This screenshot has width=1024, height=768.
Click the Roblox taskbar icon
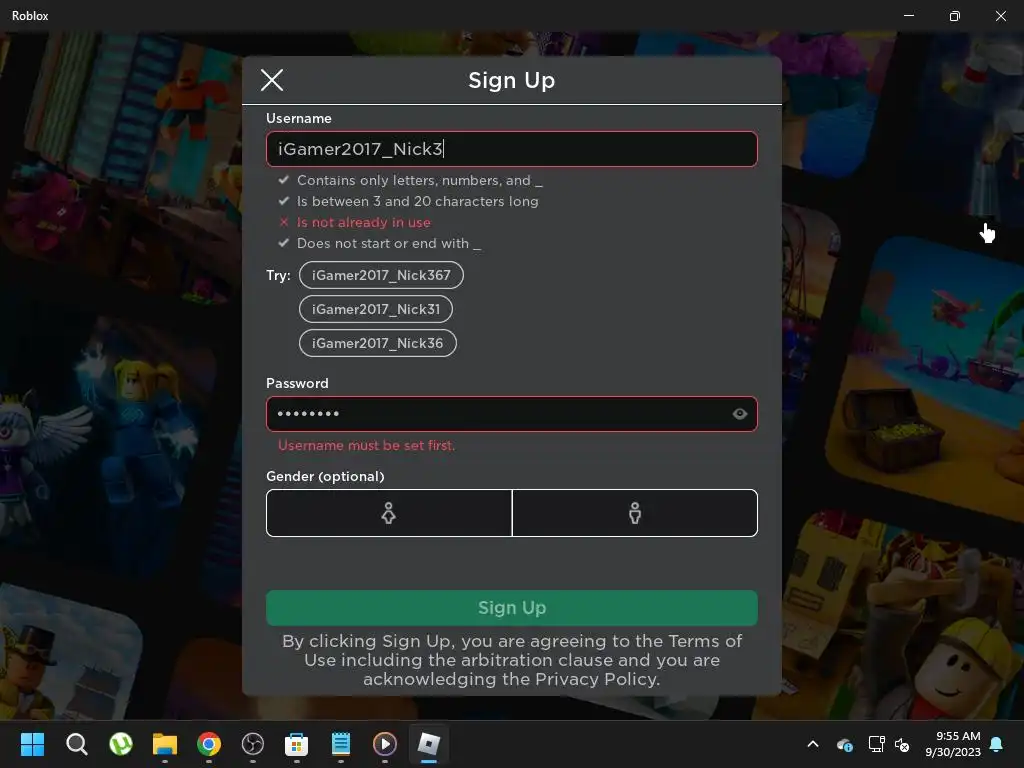pos(428,744)
